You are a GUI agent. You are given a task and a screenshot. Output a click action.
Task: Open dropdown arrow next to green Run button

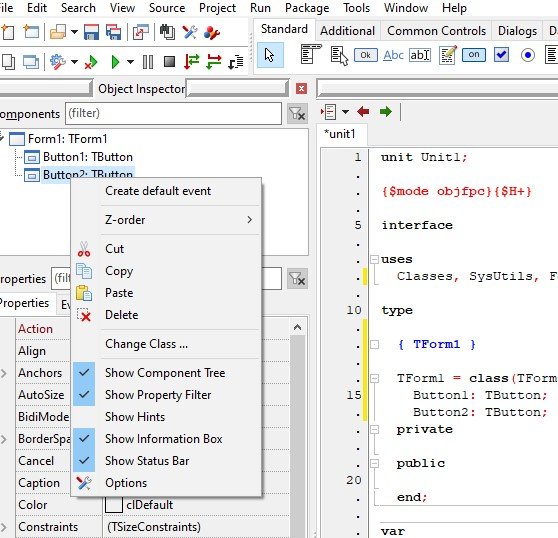130,62
